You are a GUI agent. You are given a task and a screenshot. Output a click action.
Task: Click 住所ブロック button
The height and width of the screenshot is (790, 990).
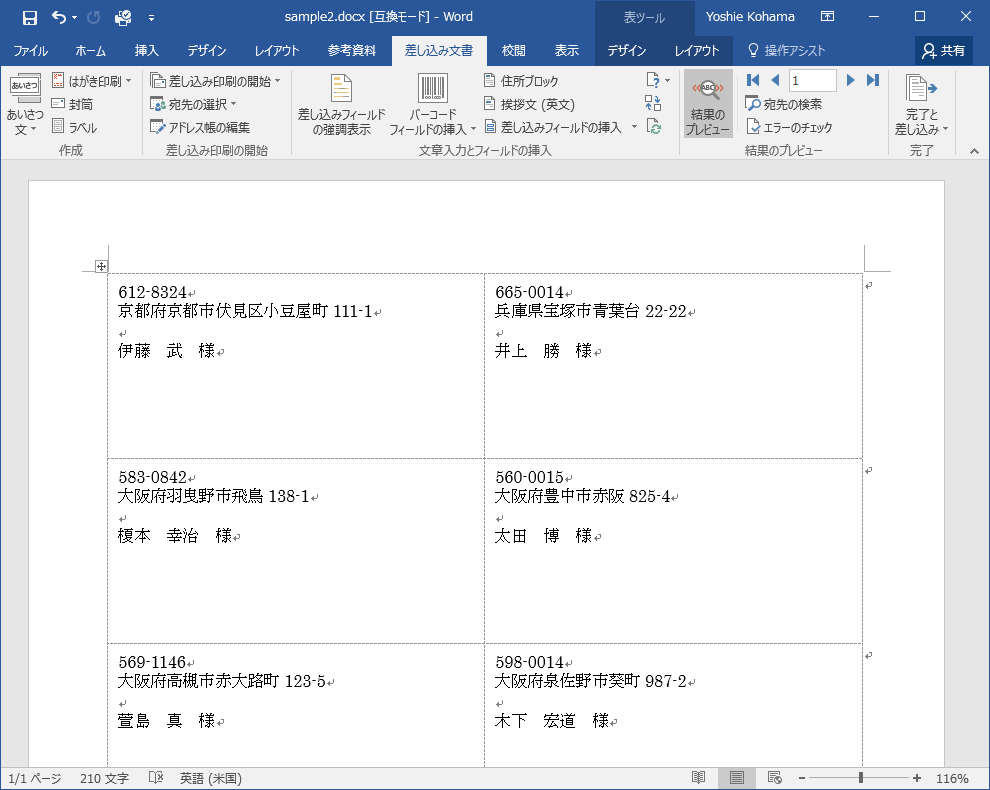coord(522,81)
